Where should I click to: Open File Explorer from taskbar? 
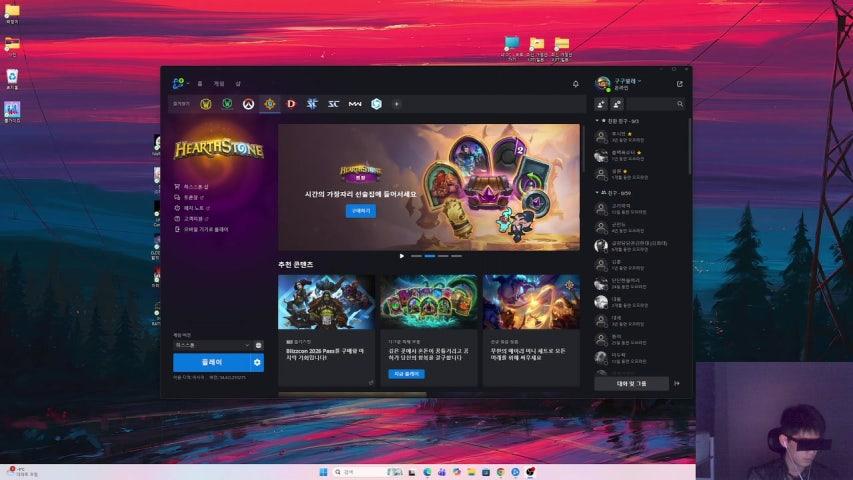coord(471,472)
